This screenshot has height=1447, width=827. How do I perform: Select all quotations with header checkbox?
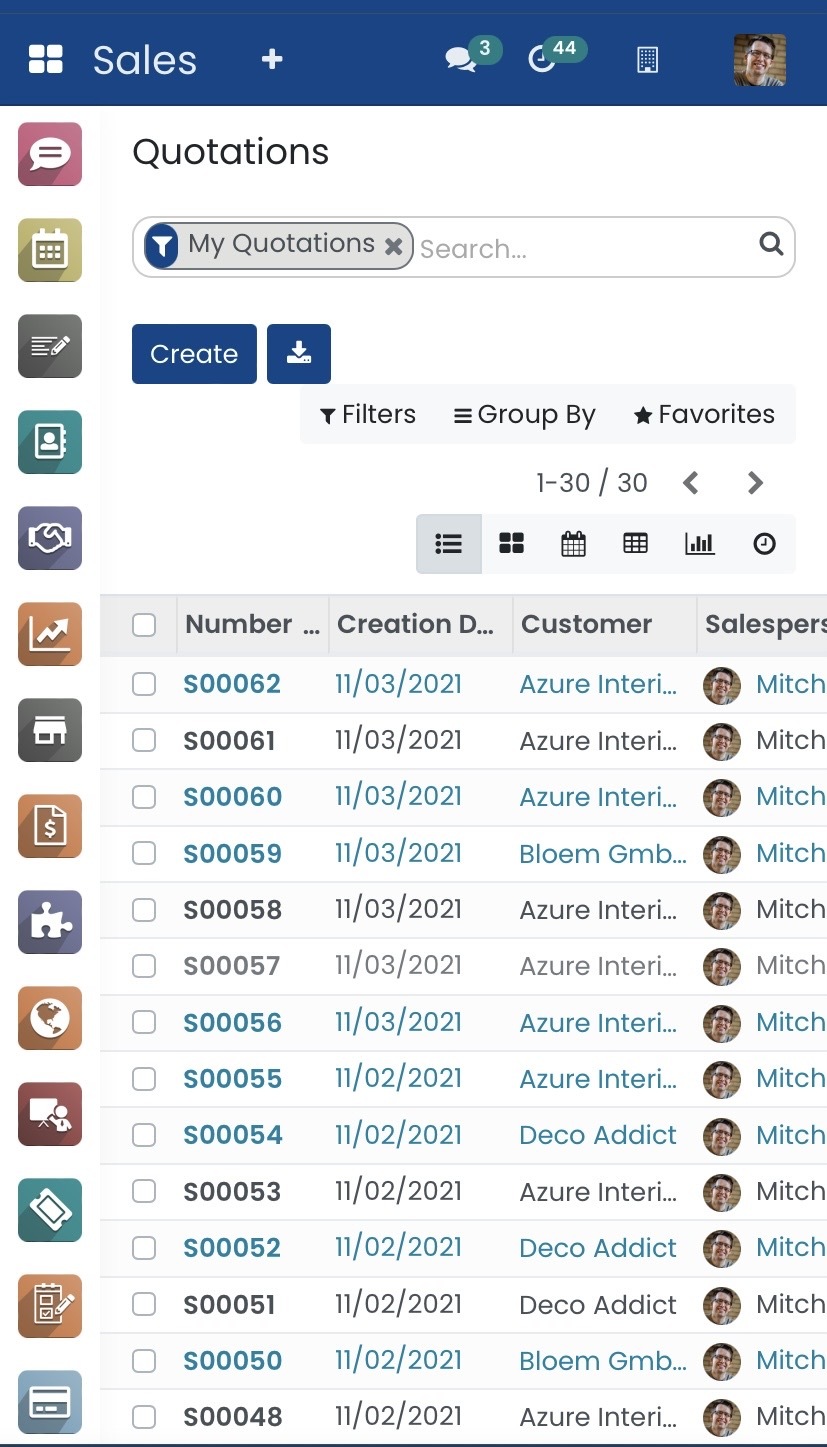point(144,625)
